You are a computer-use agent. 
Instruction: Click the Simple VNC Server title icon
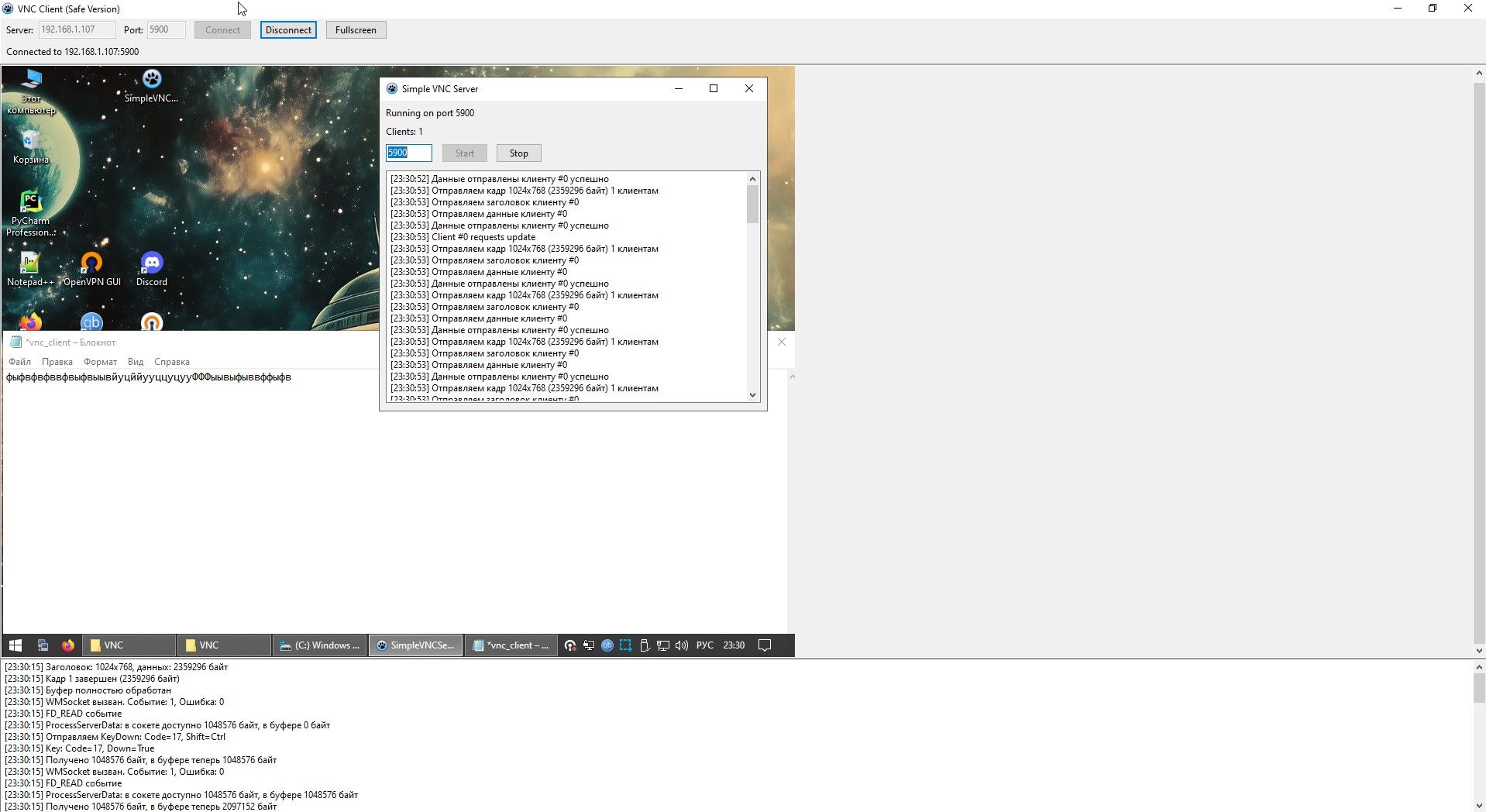tap(392, 88)
